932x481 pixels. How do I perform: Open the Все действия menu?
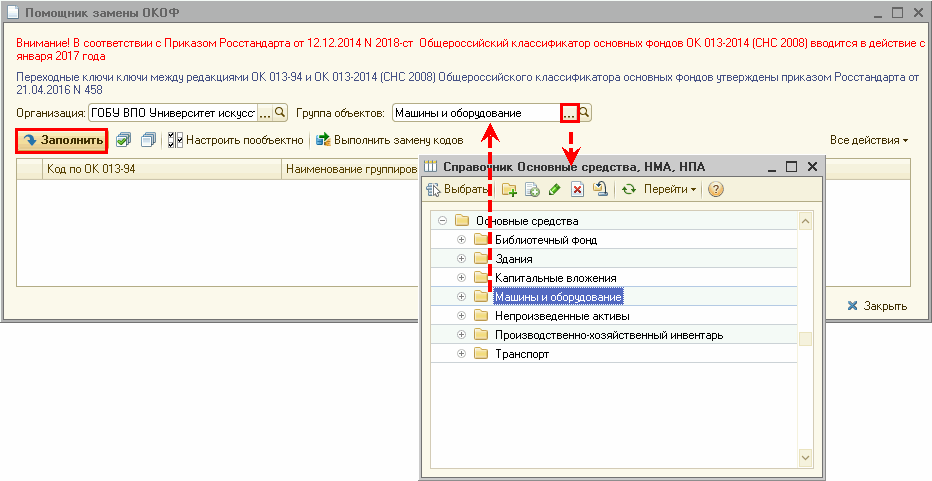[868, 140]
